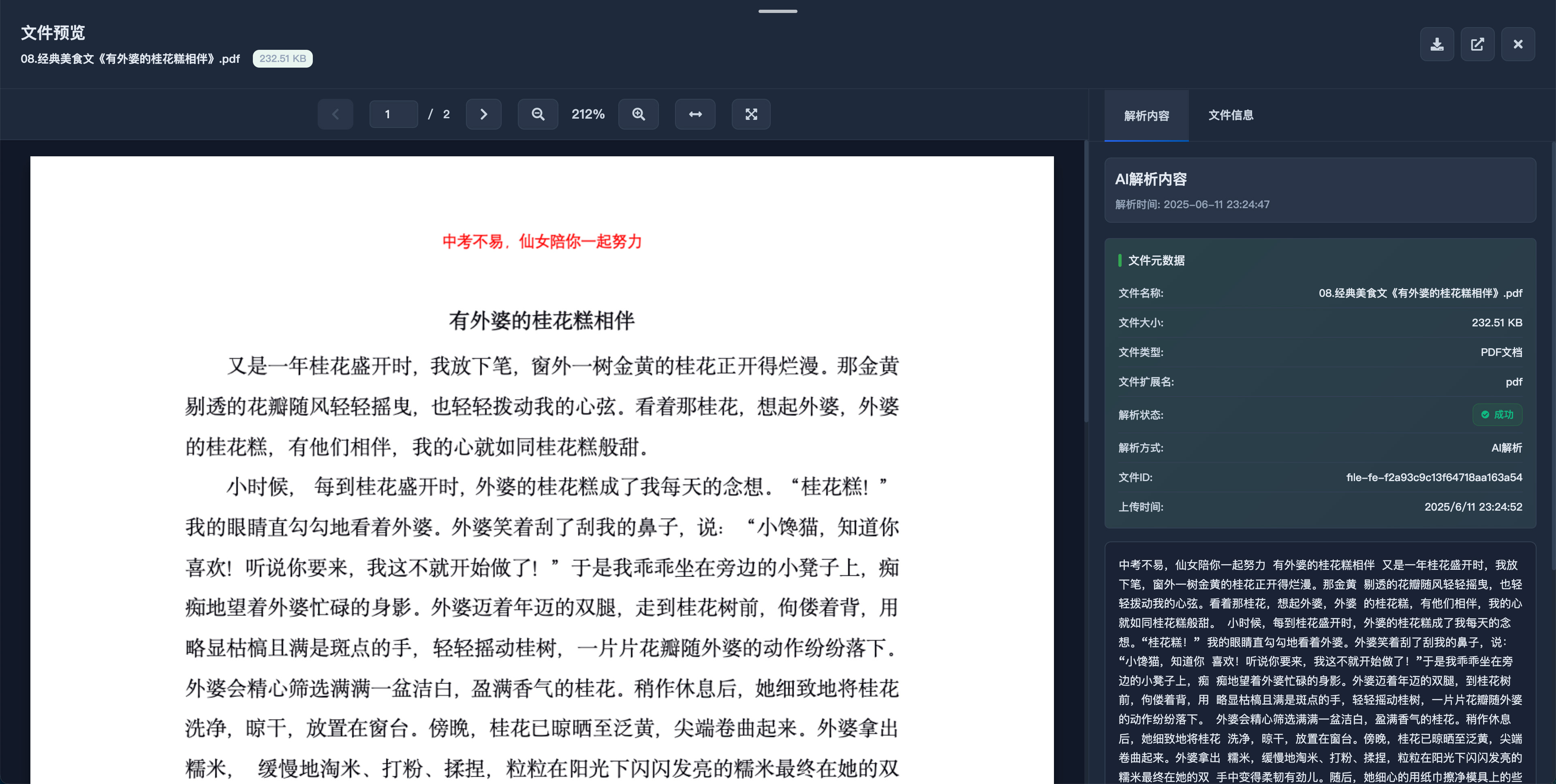Image resolution: width=1556 pixels, height=784 pixels.
Task: Click the PDF viewer vertical scrollbar
Action: 1086,281
